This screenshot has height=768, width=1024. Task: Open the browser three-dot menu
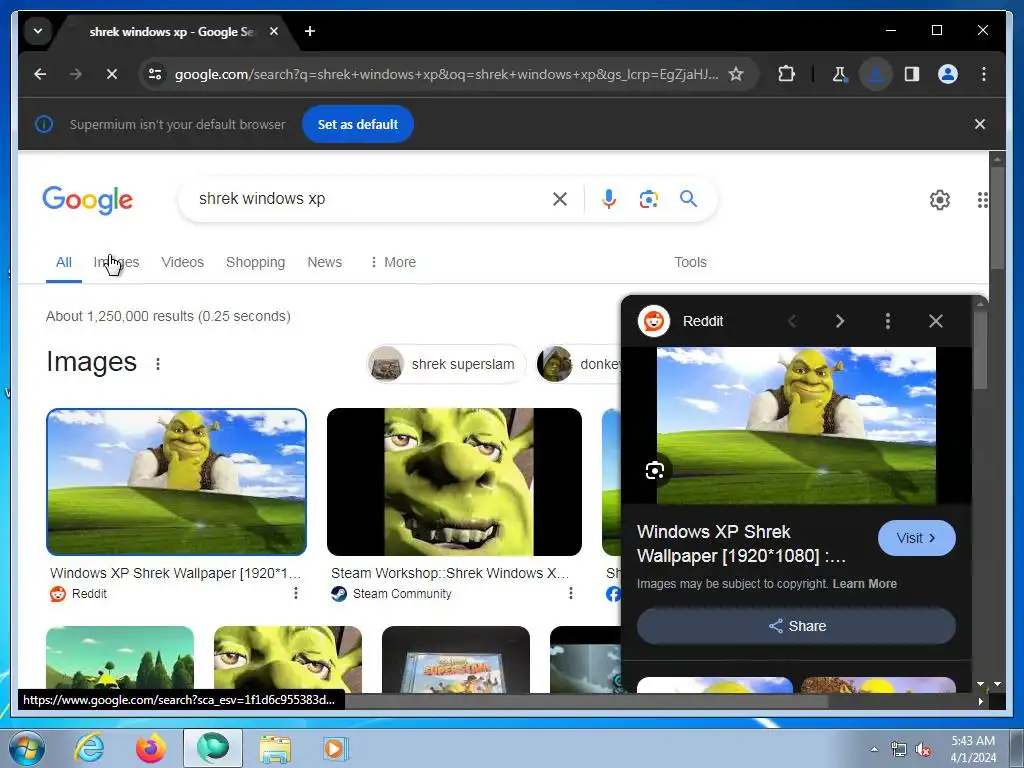point(984,74)
